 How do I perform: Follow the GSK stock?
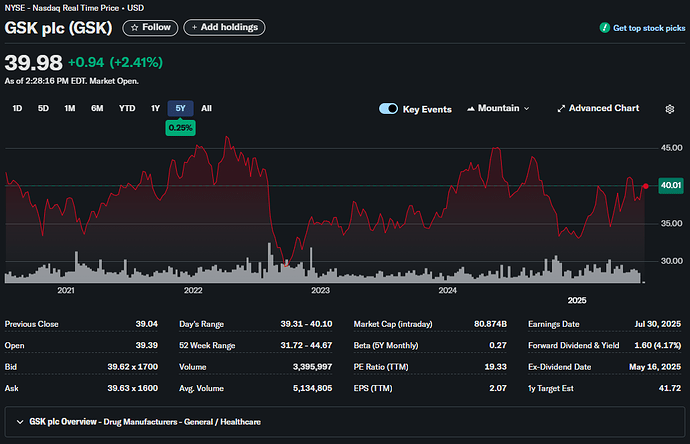pyautogui.click(x=150, y=28)
